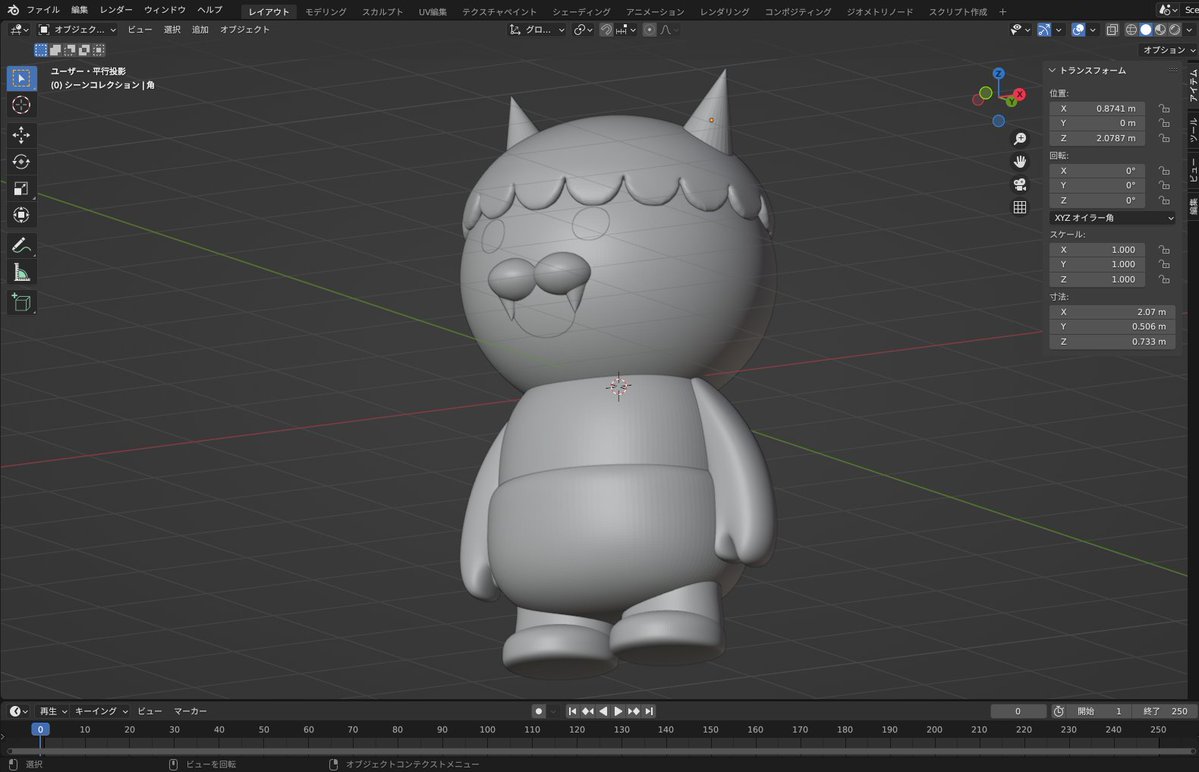Open viewport 追加 menu
The width and height of the screenshot is (1199, 772).
[x=200, y=30]
